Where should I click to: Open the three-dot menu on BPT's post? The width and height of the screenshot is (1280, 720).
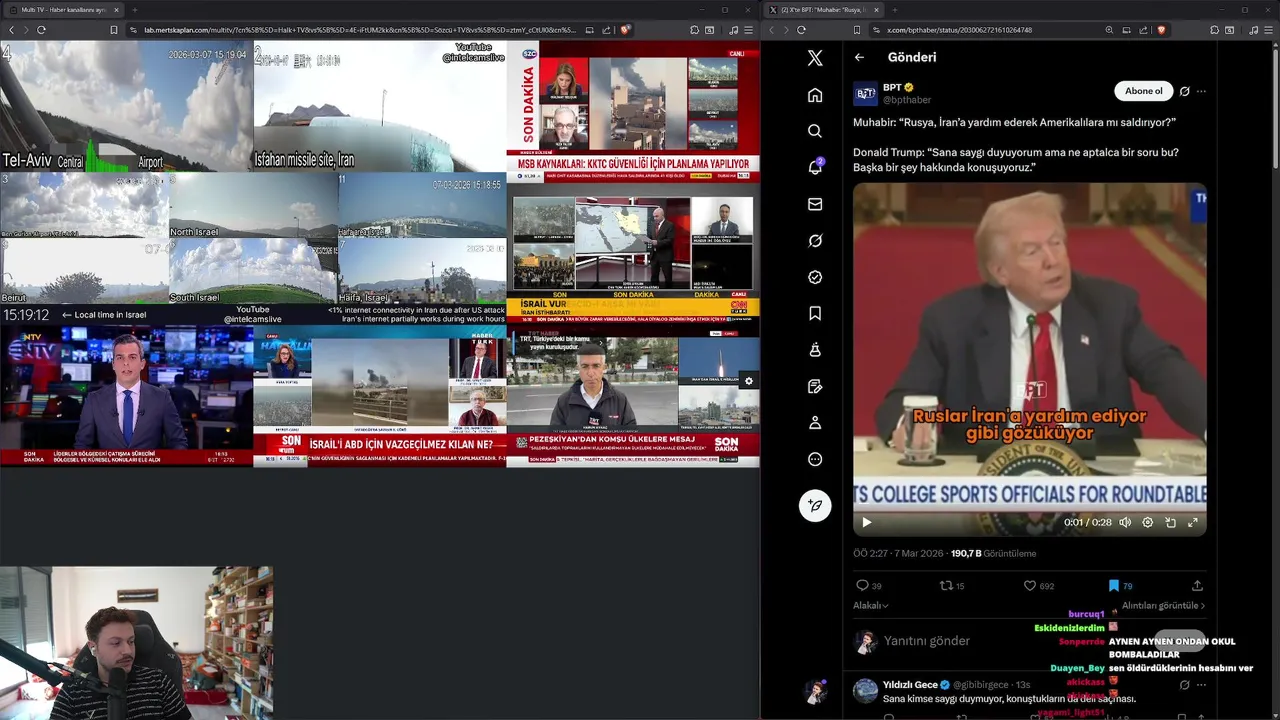click(1201, 91)
